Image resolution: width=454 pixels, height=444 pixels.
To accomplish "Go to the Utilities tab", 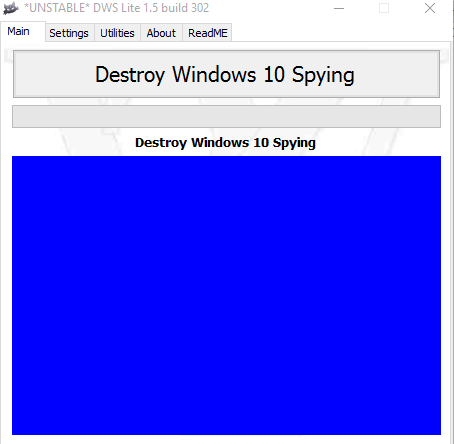I will pos(117,33).
